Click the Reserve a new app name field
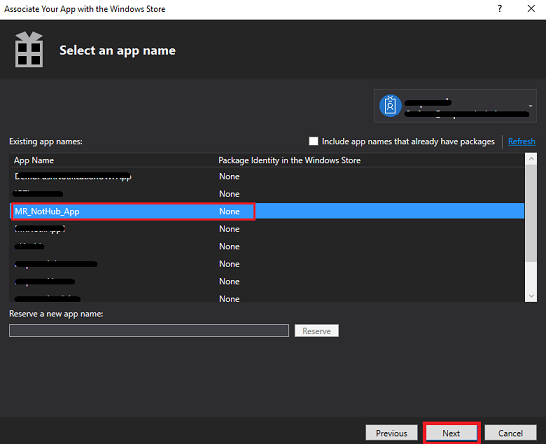The height and width of the screenshot is (444, 546). coord(149,330)
